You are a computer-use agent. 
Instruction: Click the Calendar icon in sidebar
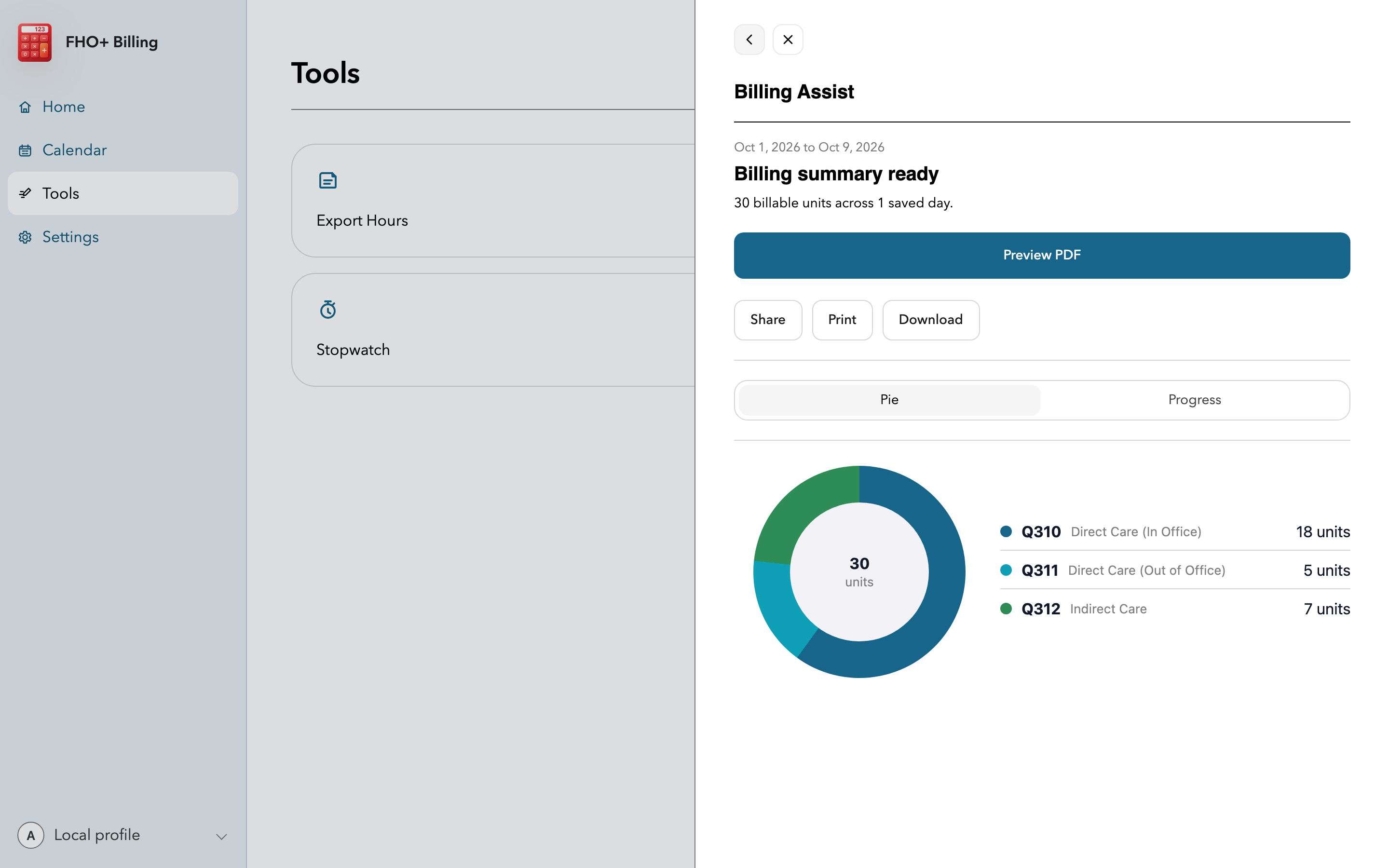(x=25, y=150)
